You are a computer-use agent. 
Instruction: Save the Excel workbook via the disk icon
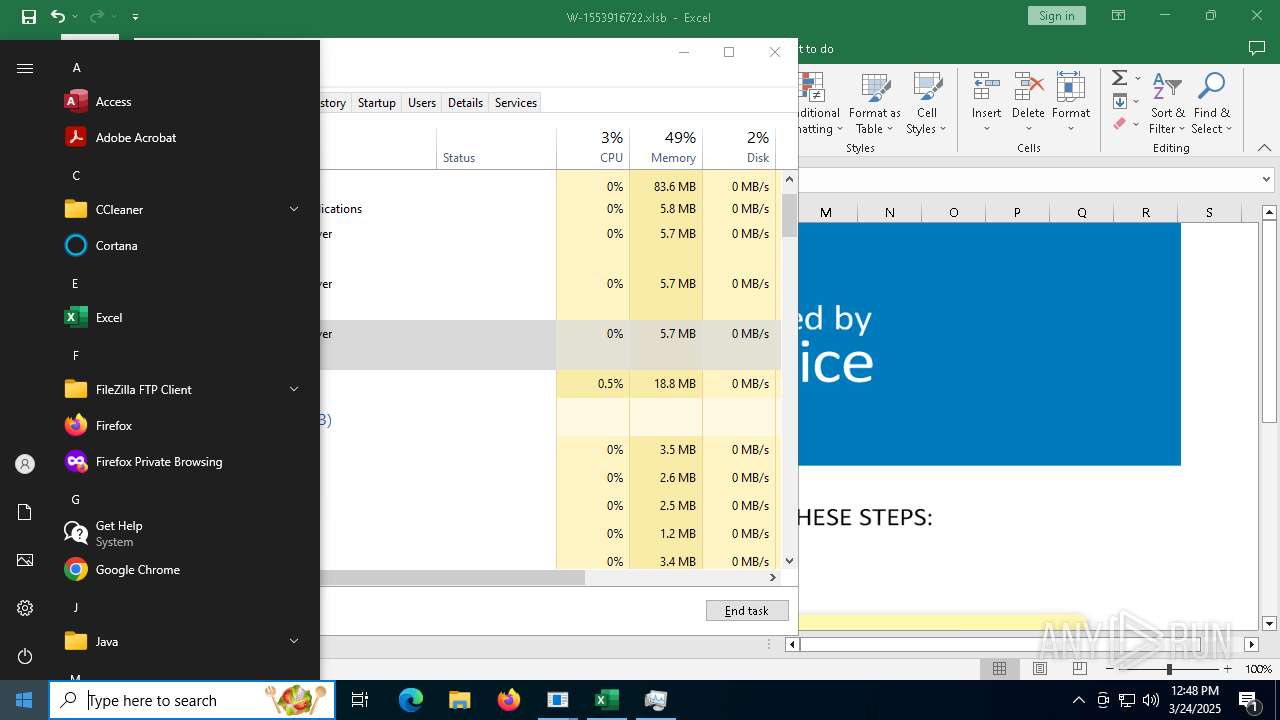[x=28, y=17]
